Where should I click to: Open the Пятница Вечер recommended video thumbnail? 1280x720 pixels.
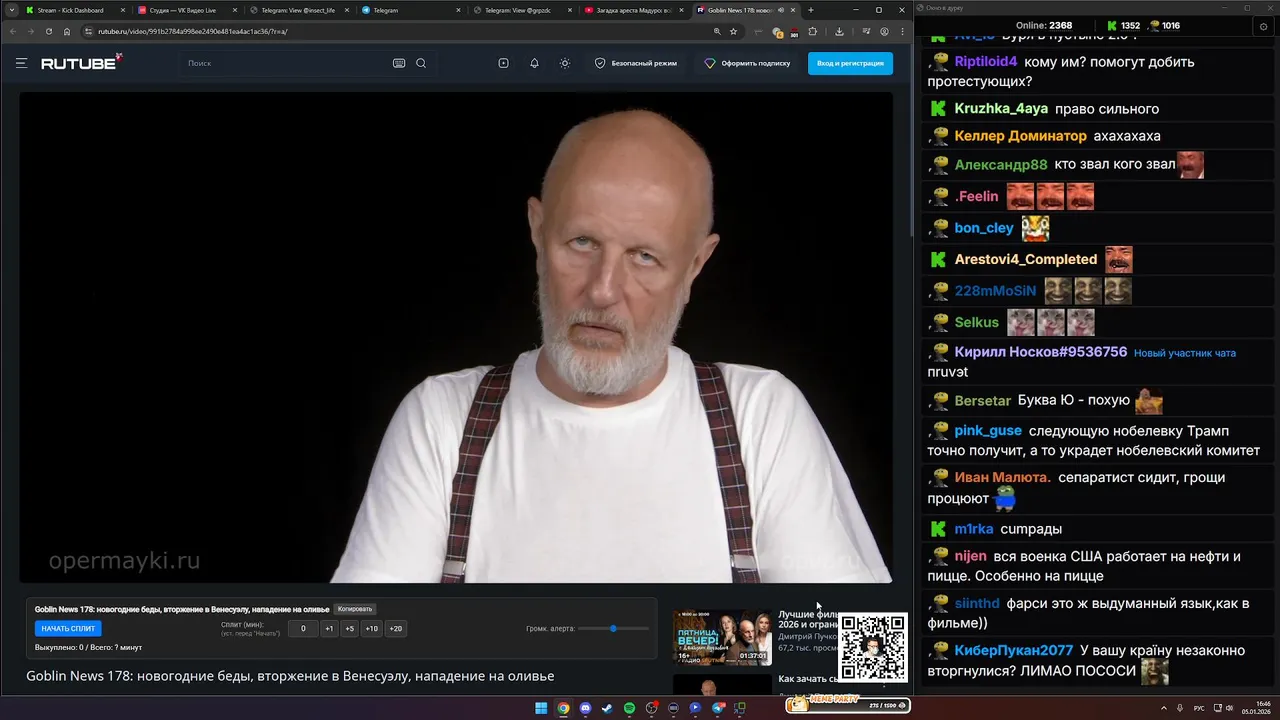(x=722, y=637)
